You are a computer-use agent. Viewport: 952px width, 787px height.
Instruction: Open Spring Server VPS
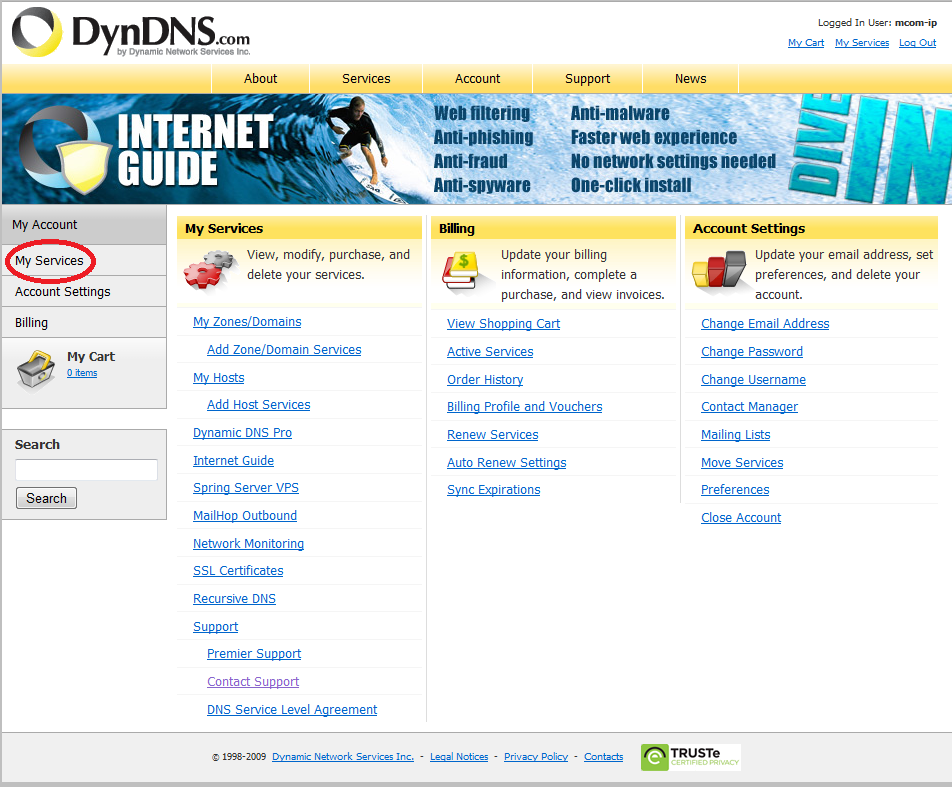tap(246, 488)
